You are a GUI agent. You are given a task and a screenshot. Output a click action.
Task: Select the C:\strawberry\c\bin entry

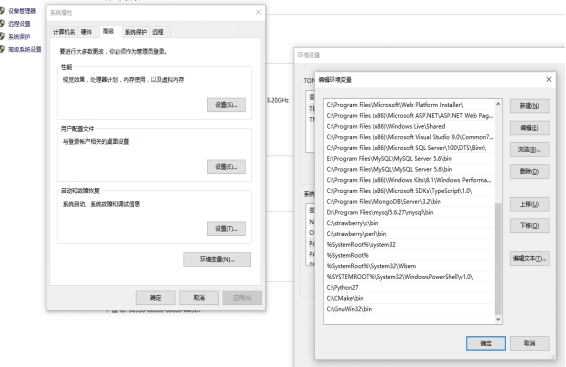[x=409, y=223]
